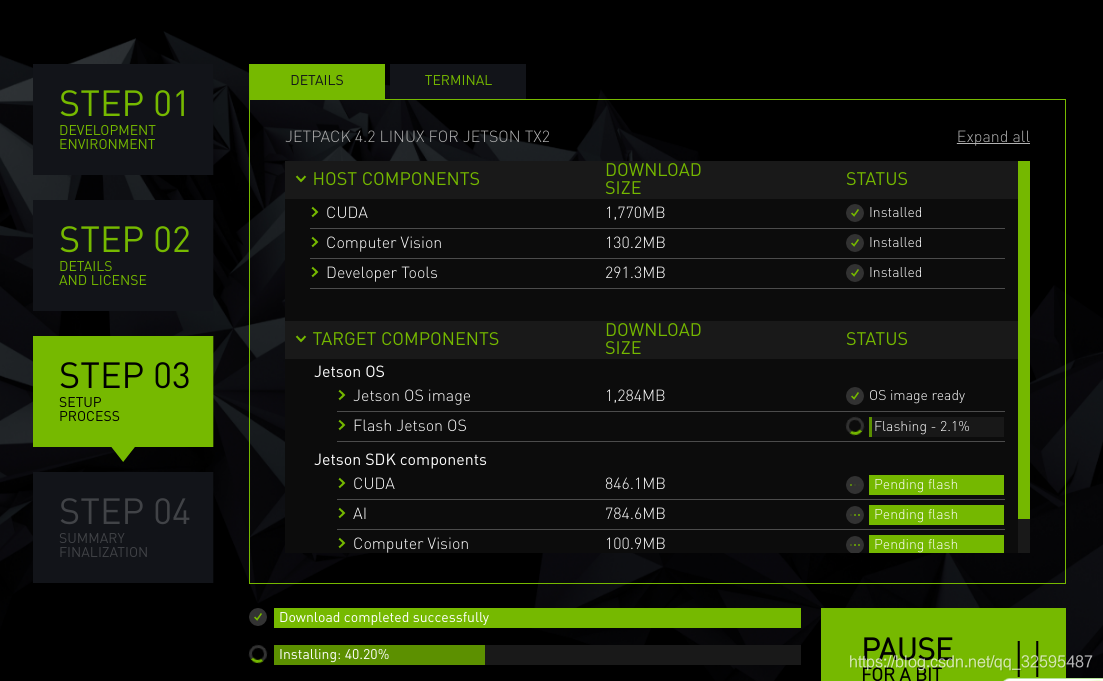Click the Expand all link
Viewport: 1103px width, 681px height.
pyautogui.click(x=993, y=136)
